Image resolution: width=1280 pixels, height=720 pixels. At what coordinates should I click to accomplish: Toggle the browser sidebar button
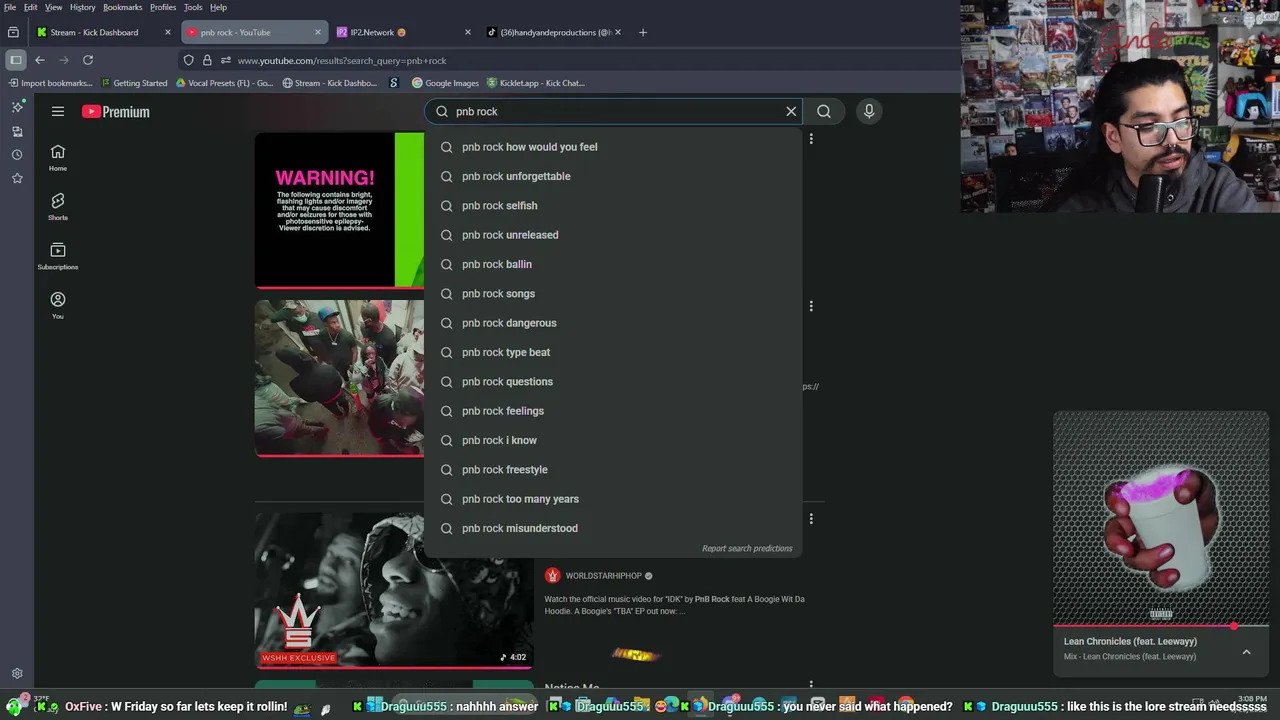coord(15,60)
